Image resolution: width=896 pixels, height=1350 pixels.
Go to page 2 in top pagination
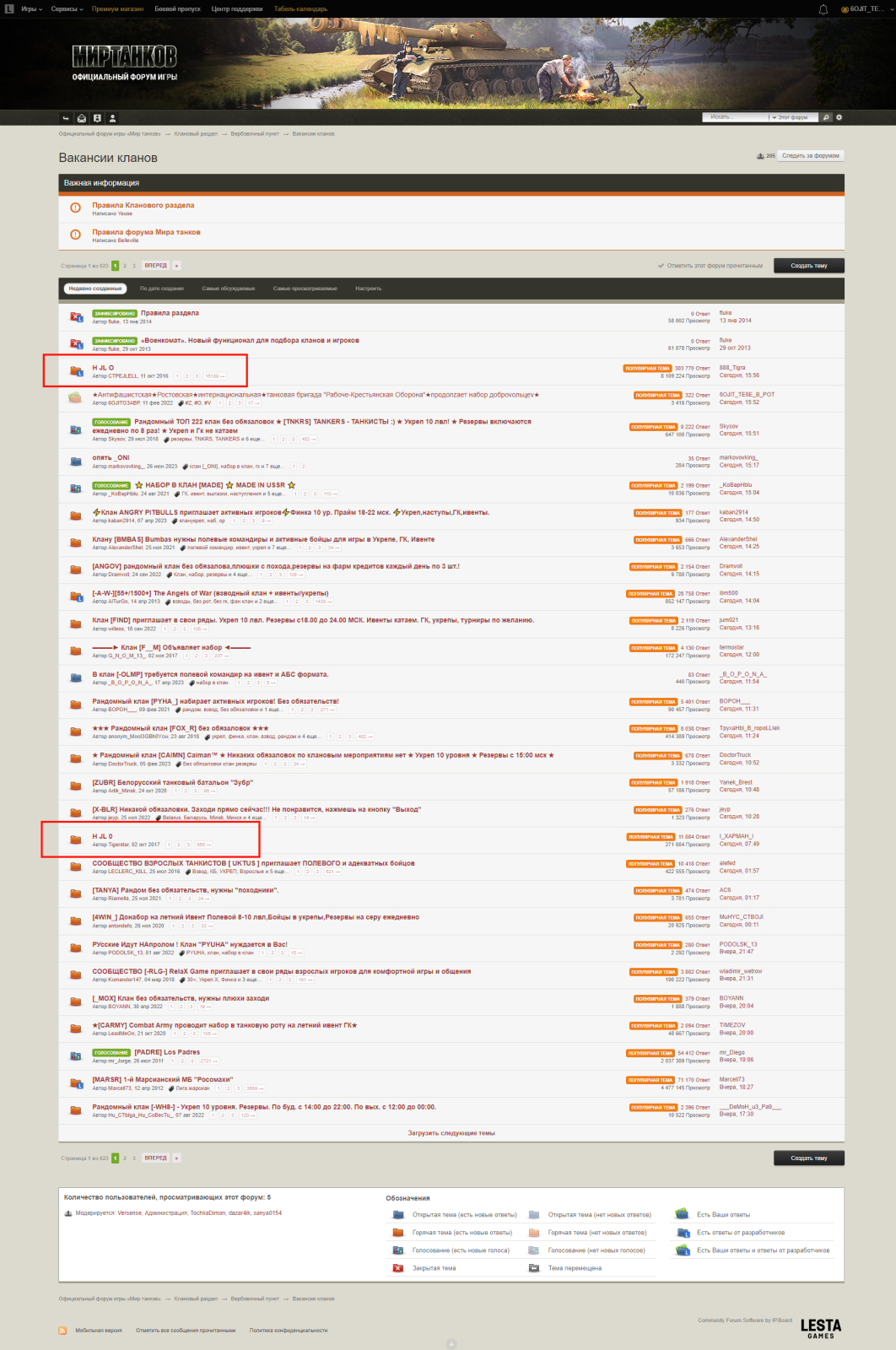(x=125, y=266)
